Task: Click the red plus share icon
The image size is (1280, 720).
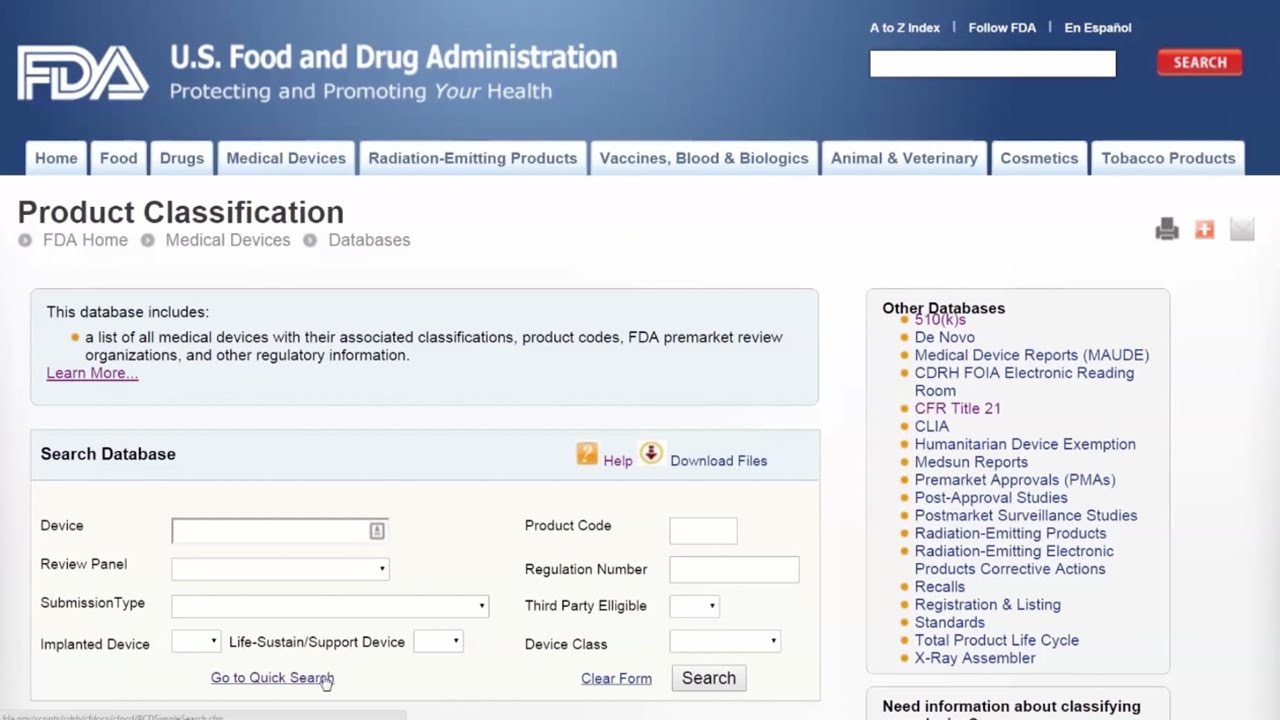Action: click(x=1205, y=230)
